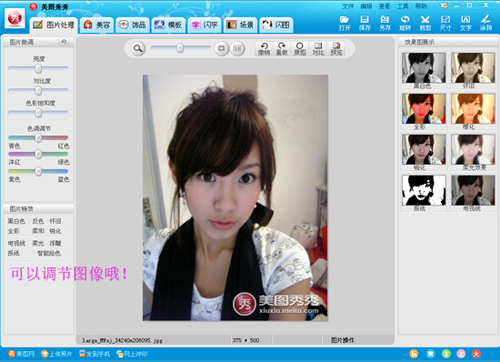Click the 重做 redo icon
The height and width of the screenshot is (362, 500).
pos(282,49)
